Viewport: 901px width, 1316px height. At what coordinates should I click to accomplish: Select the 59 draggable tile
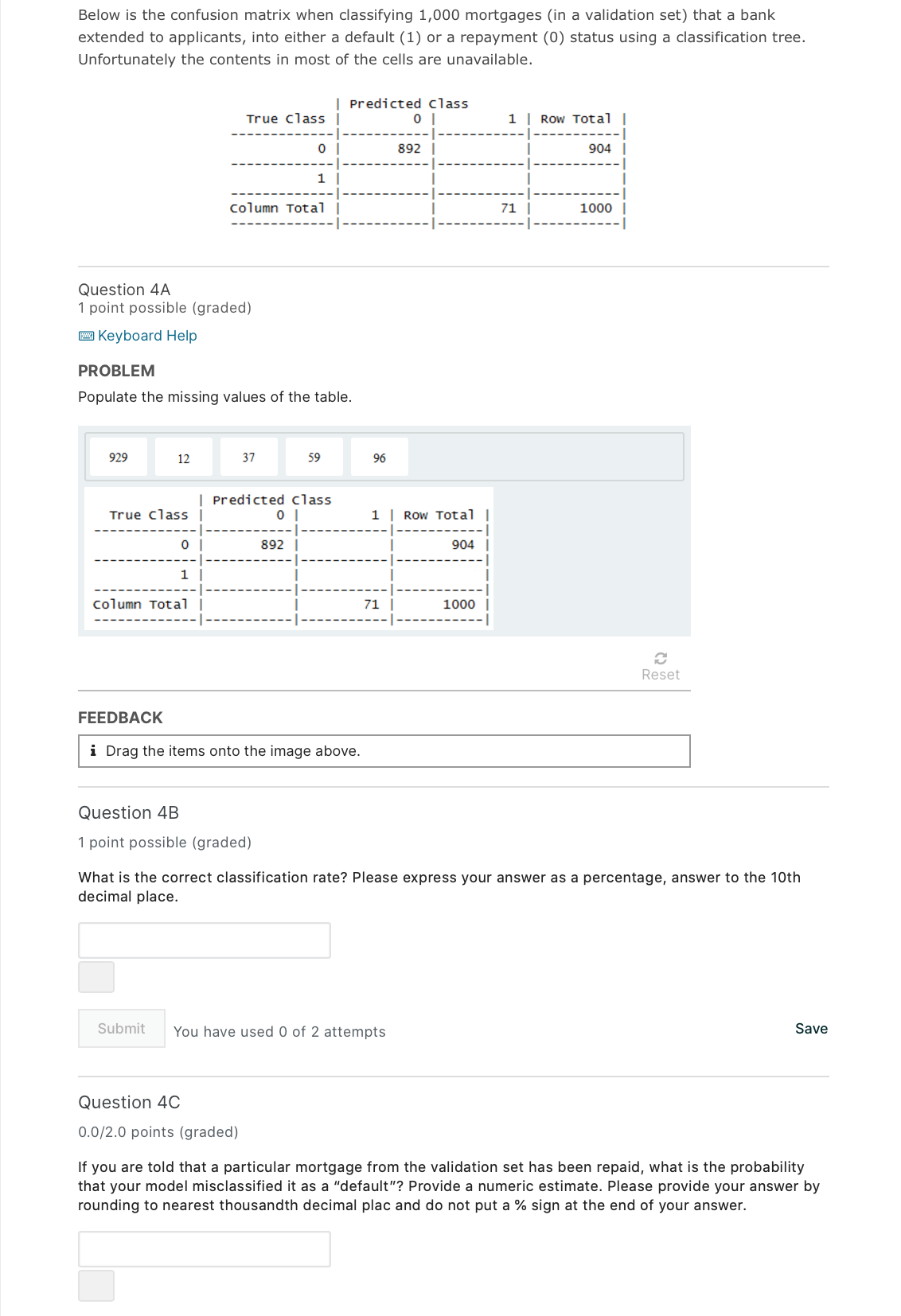(314, 456)
